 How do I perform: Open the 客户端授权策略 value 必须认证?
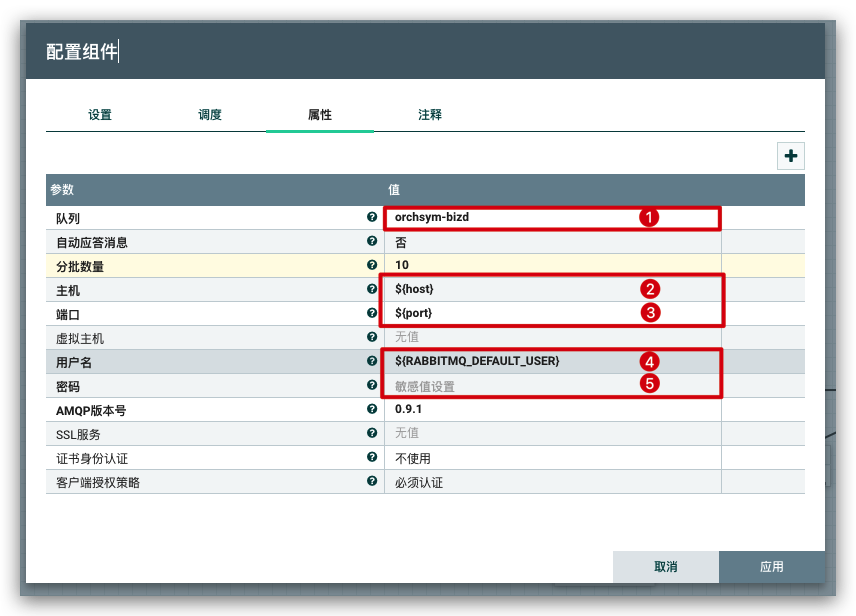coord(500,482)
